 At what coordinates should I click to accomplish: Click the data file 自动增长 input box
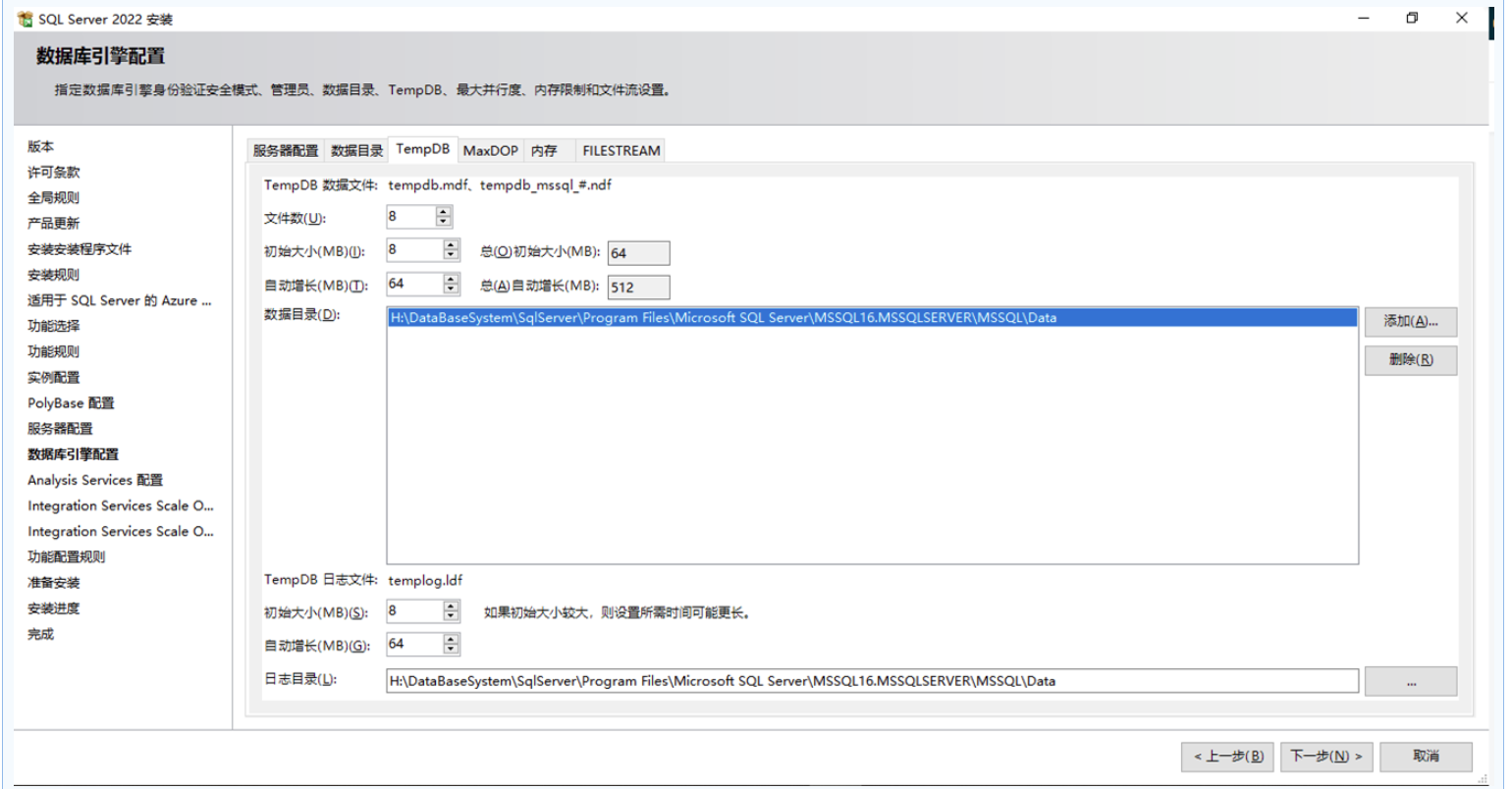[415, 284]
